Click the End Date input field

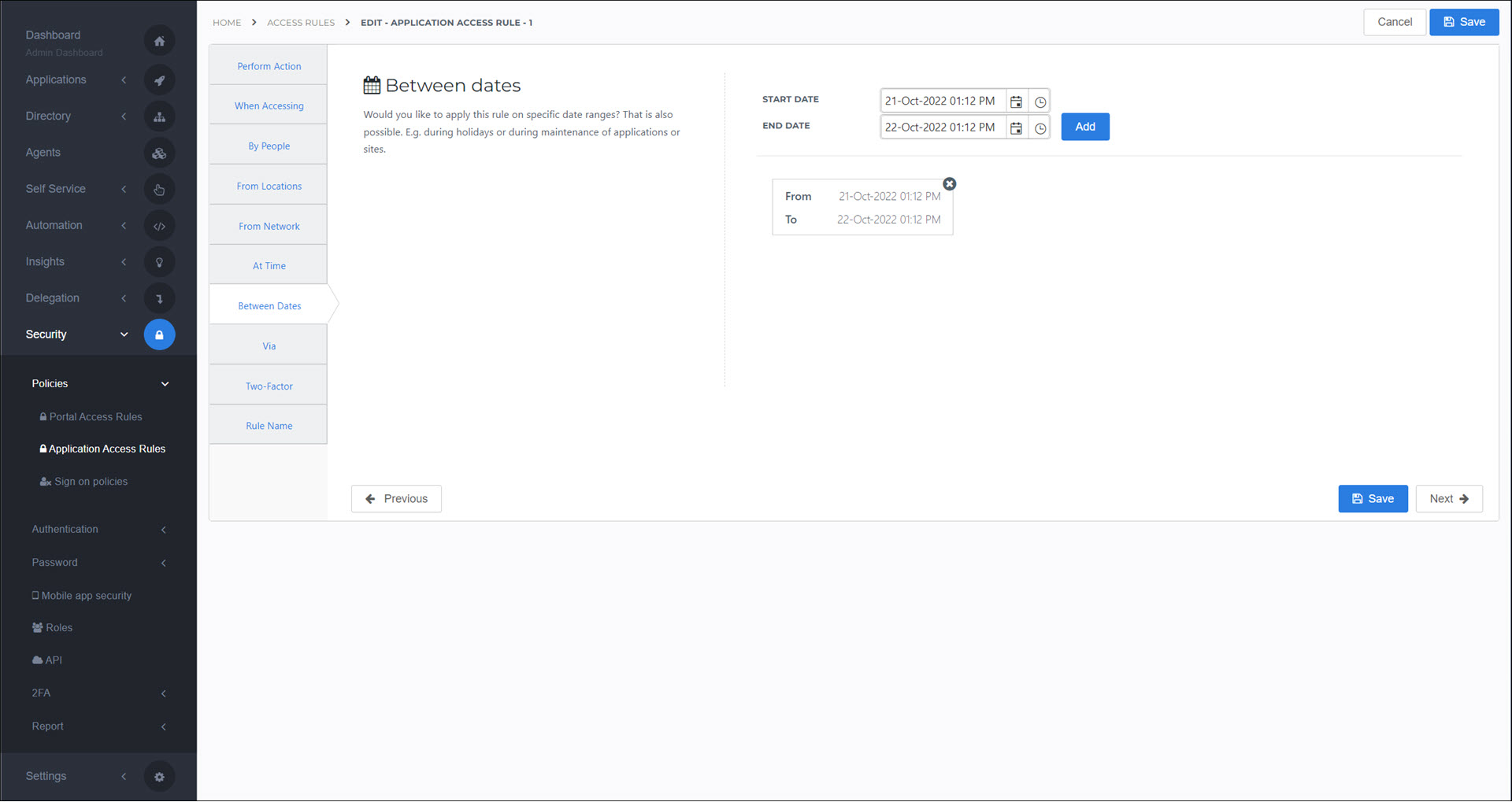click(943, 127)
